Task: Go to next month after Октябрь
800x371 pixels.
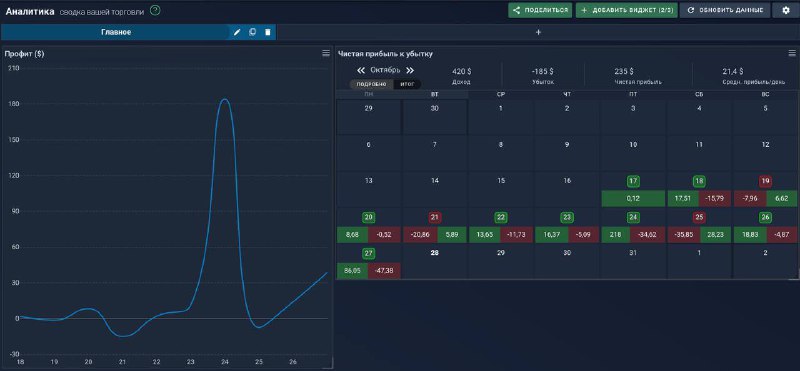Action: 410,70
